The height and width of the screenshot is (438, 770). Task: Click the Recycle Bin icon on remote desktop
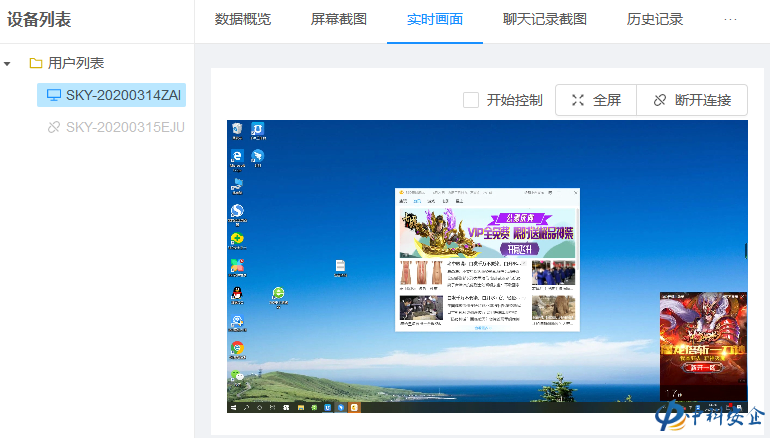(237, 129)
